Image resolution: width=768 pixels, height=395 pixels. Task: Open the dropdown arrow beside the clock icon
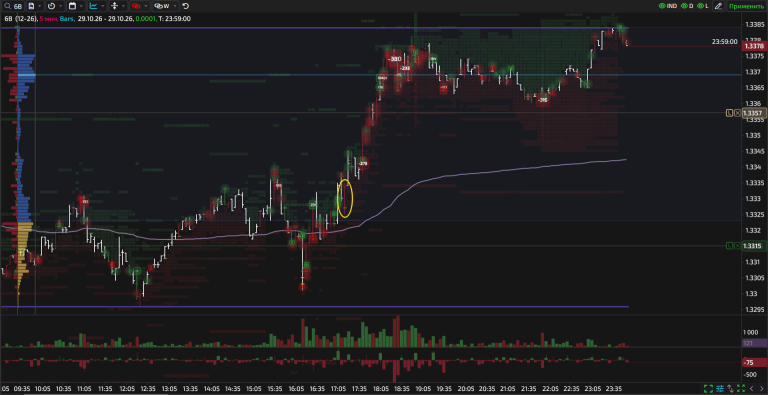click(x=60, y=6)
